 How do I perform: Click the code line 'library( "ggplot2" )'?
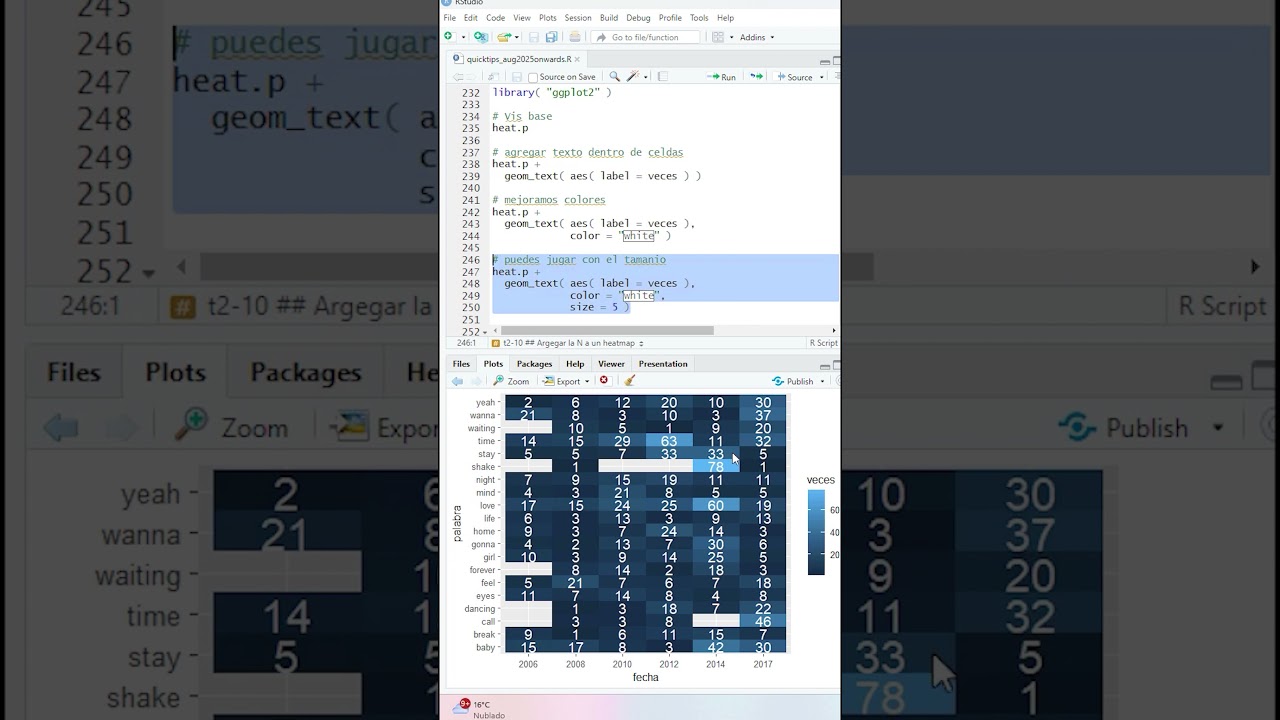click(x=551, y=92)
